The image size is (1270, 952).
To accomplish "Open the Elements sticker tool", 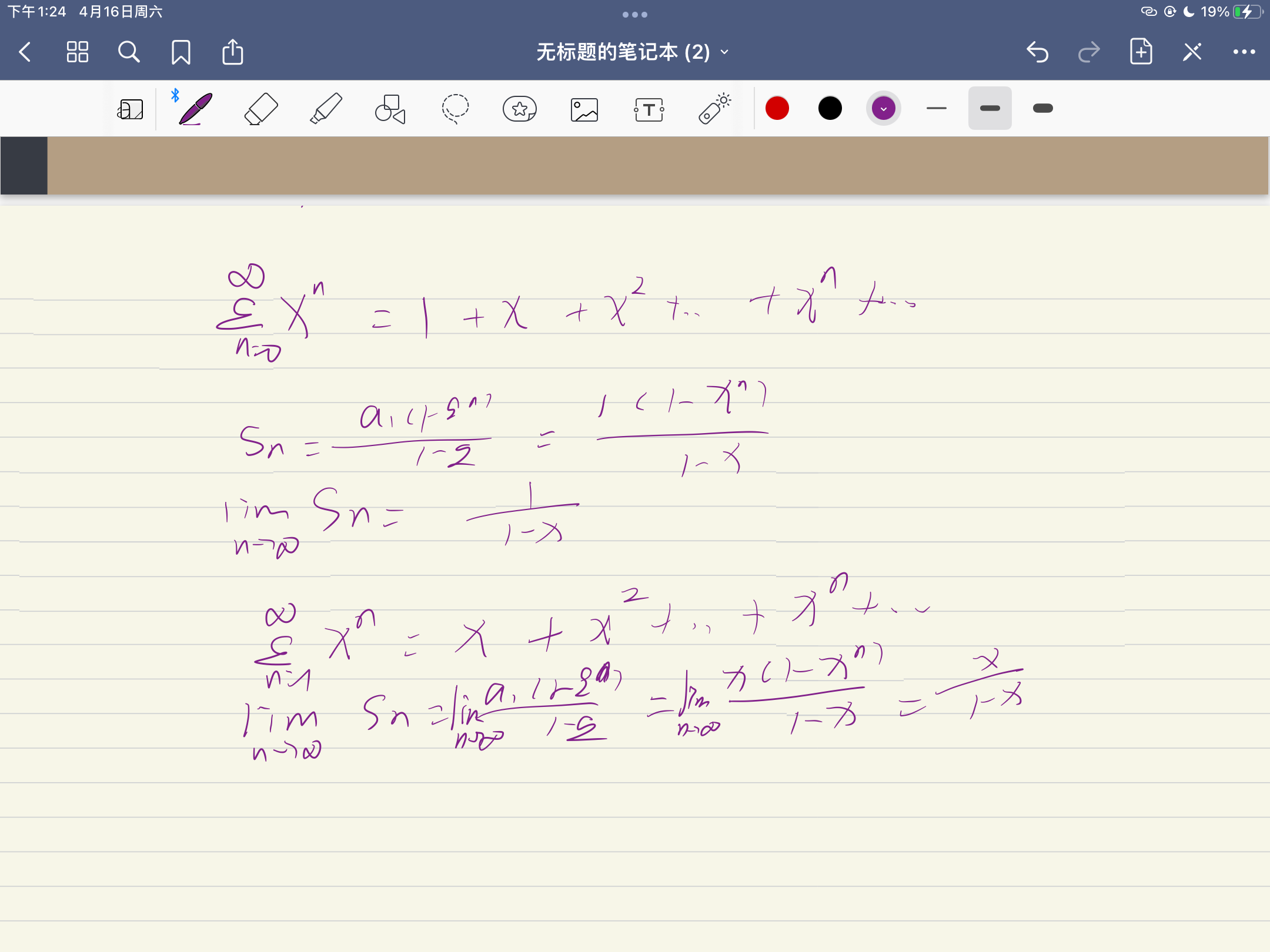I will pyautogui.click(x=520, y=109).
